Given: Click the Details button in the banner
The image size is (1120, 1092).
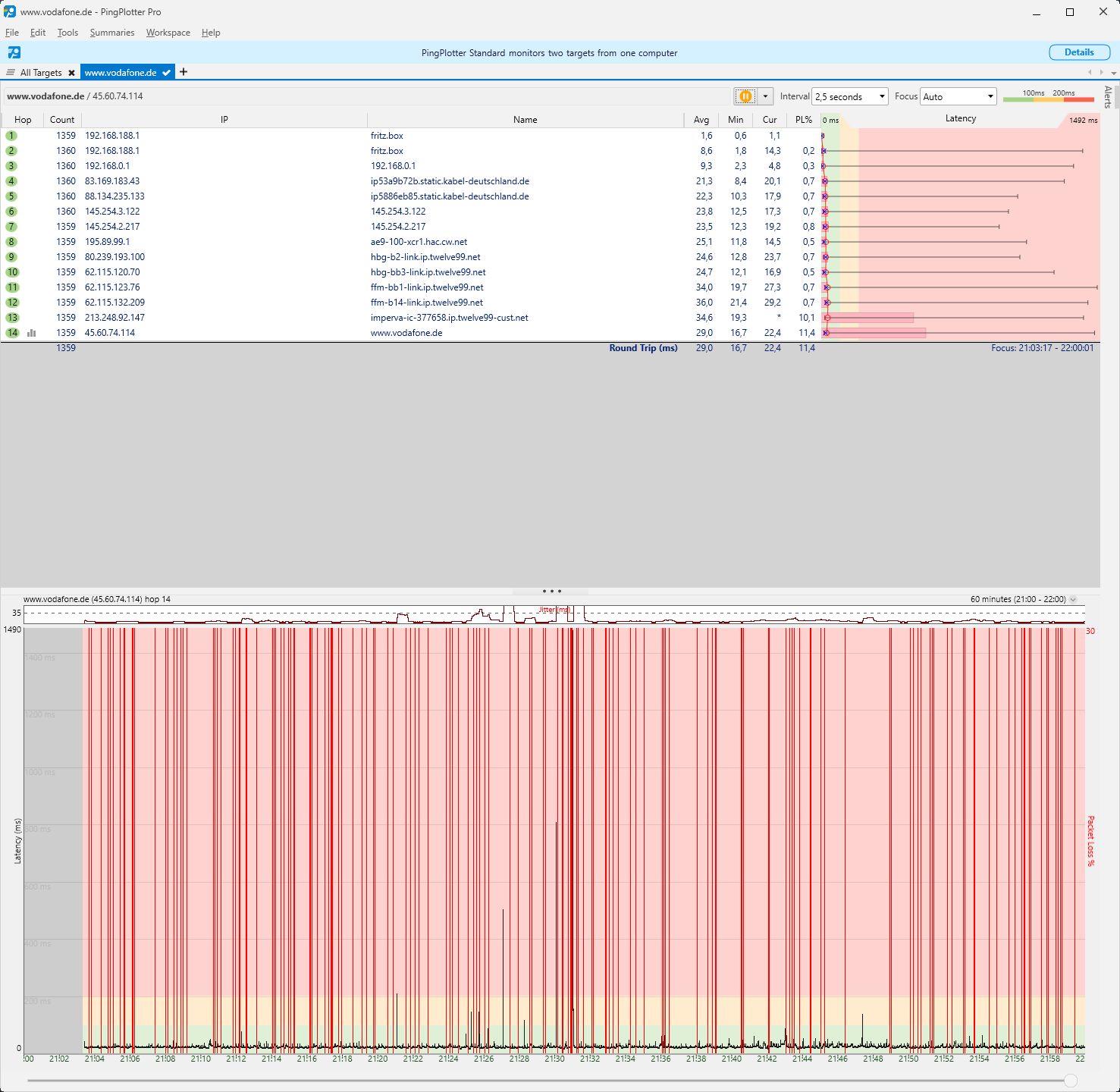Looking at the screenshot, I should point(1079,52).
